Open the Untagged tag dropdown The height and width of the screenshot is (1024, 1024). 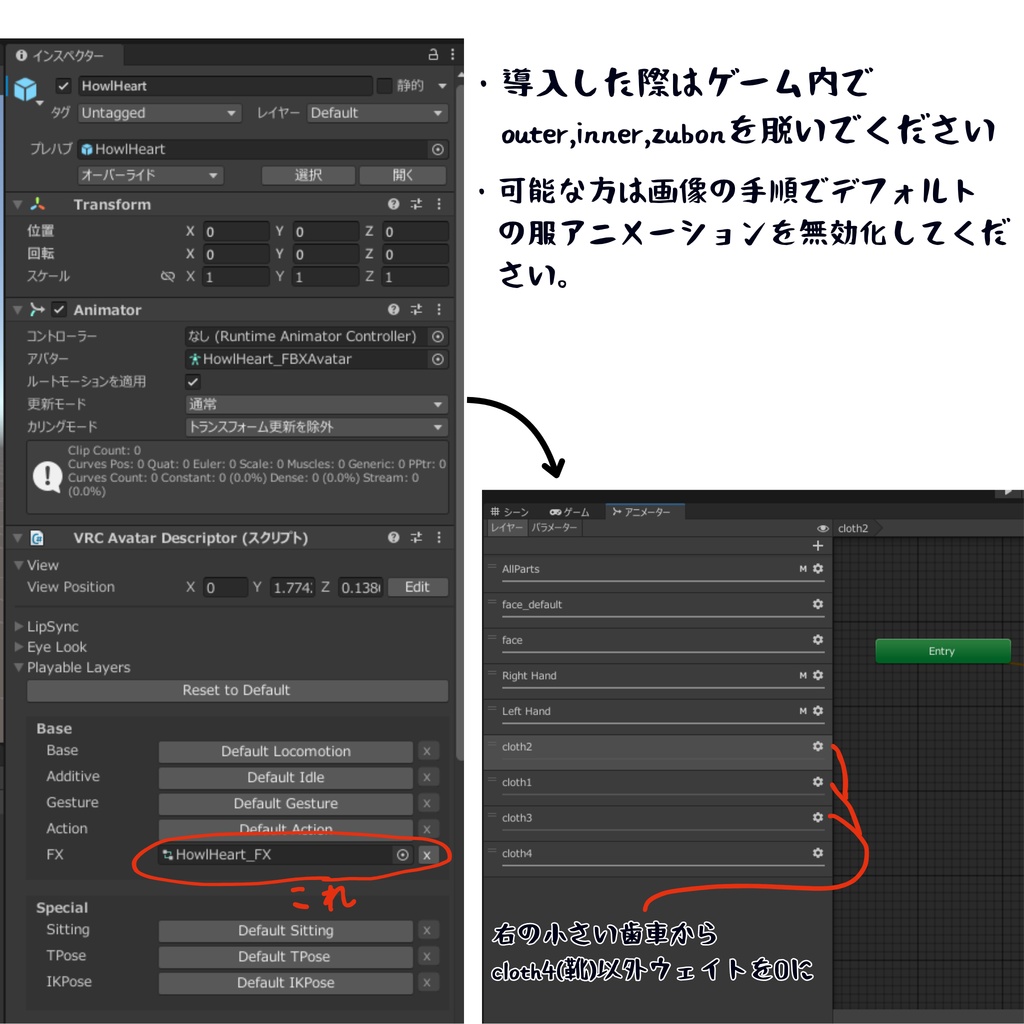tap(159, 113)
